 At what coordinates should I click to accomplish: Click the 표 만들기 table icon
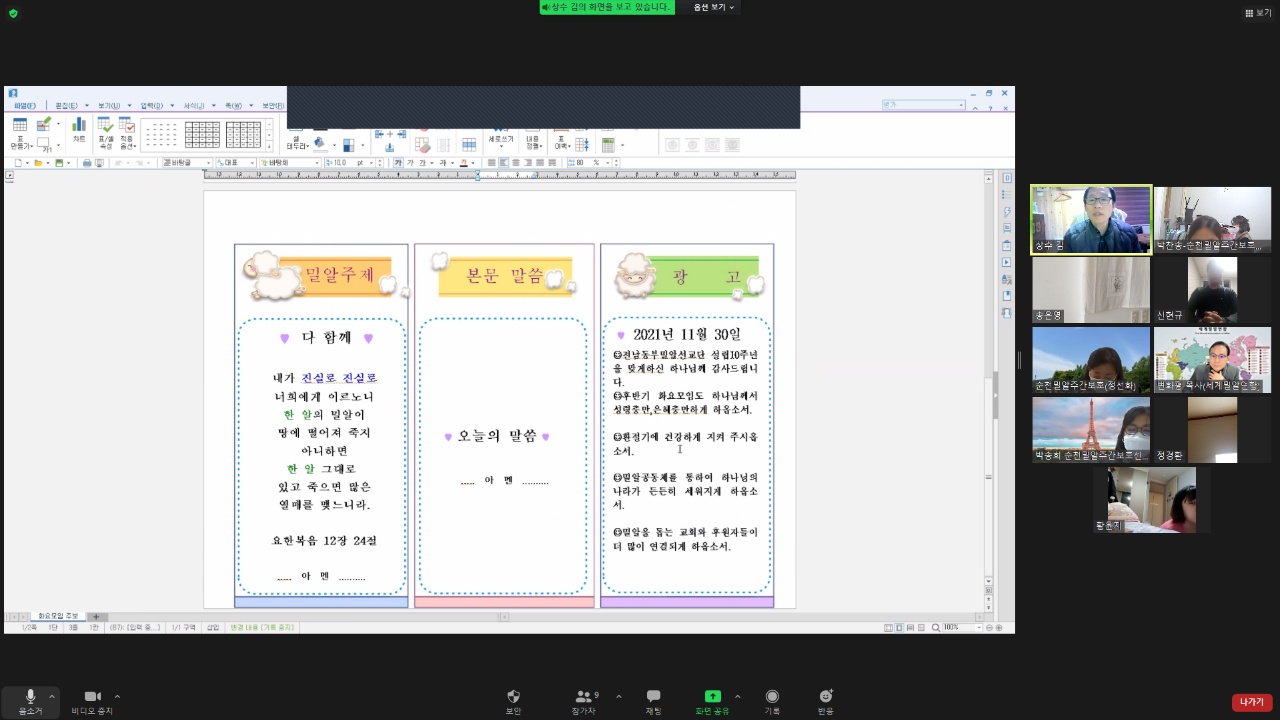[20, 133]
